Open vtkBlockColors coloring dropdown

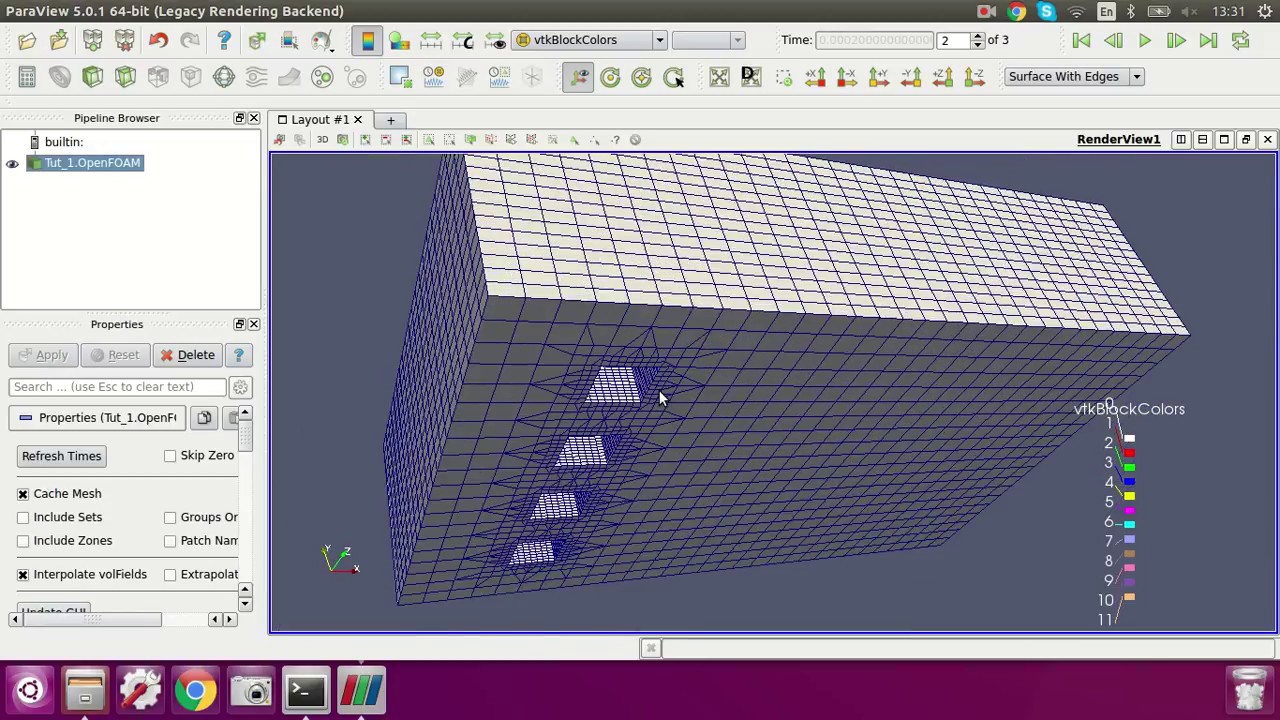[x=589, y=40]
